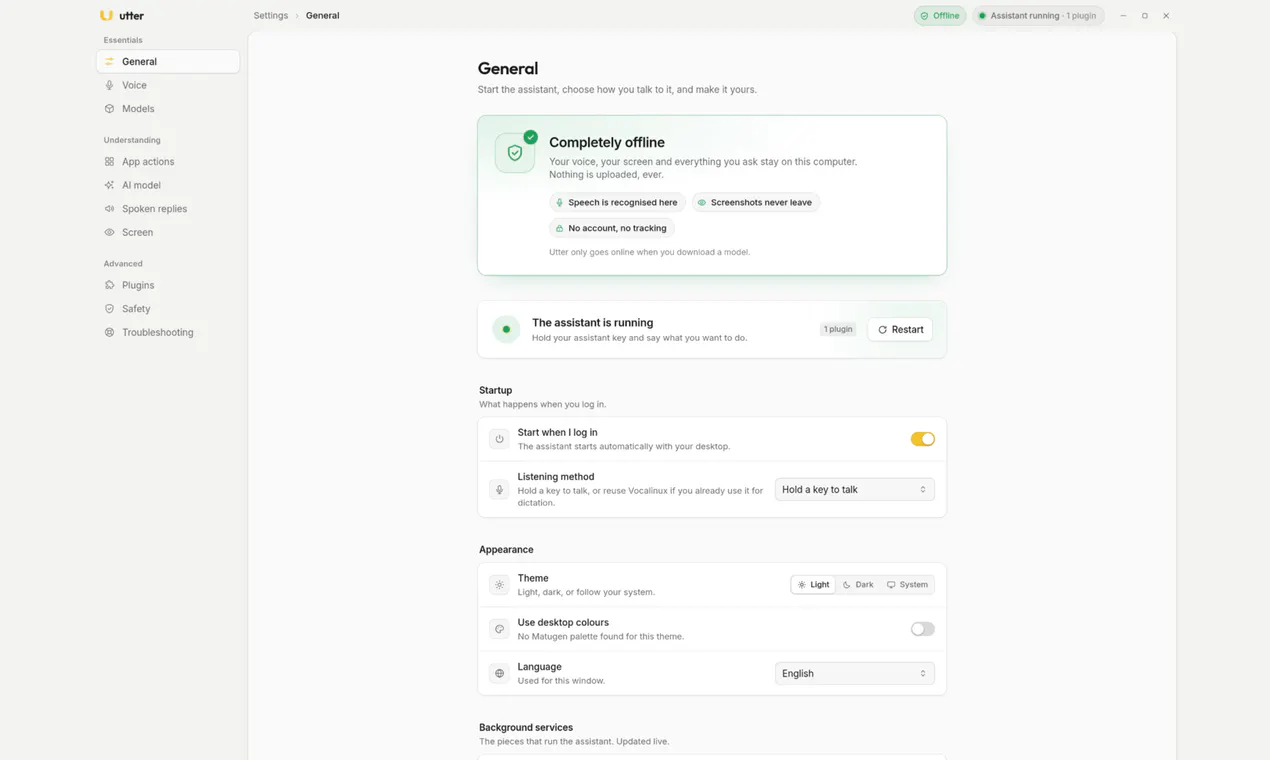Switch to AI model settings
The width and height of the screenshot is (1270, 760).
coord(168,185)
